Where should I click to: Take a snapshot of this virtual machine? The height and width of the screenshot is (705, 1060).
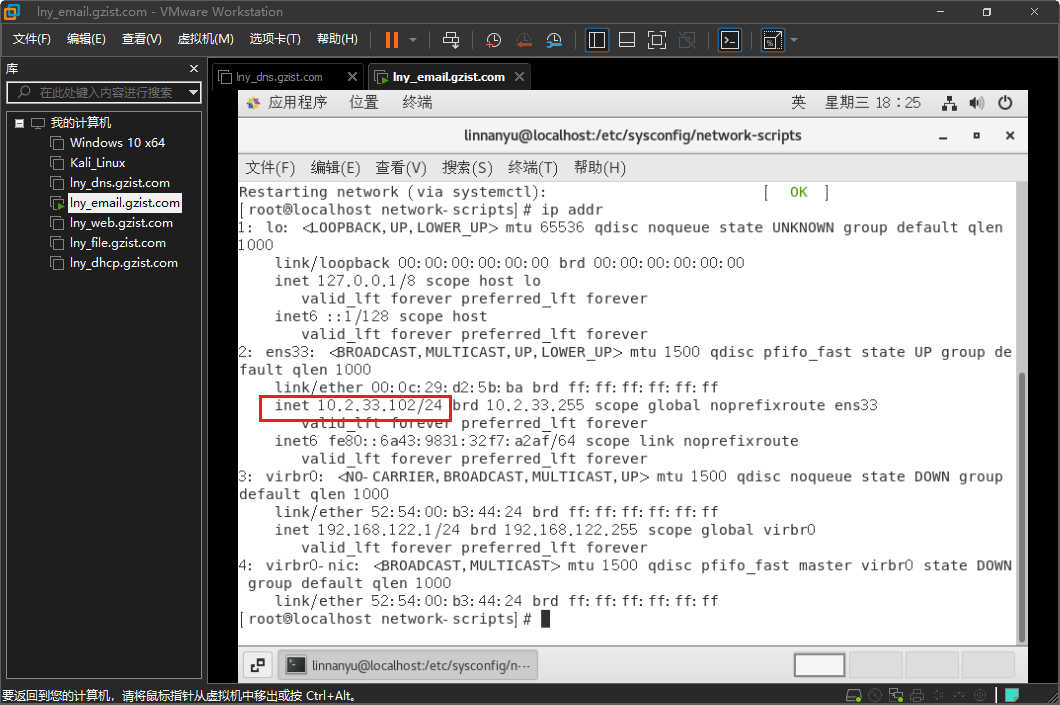(x=493, y=40)
